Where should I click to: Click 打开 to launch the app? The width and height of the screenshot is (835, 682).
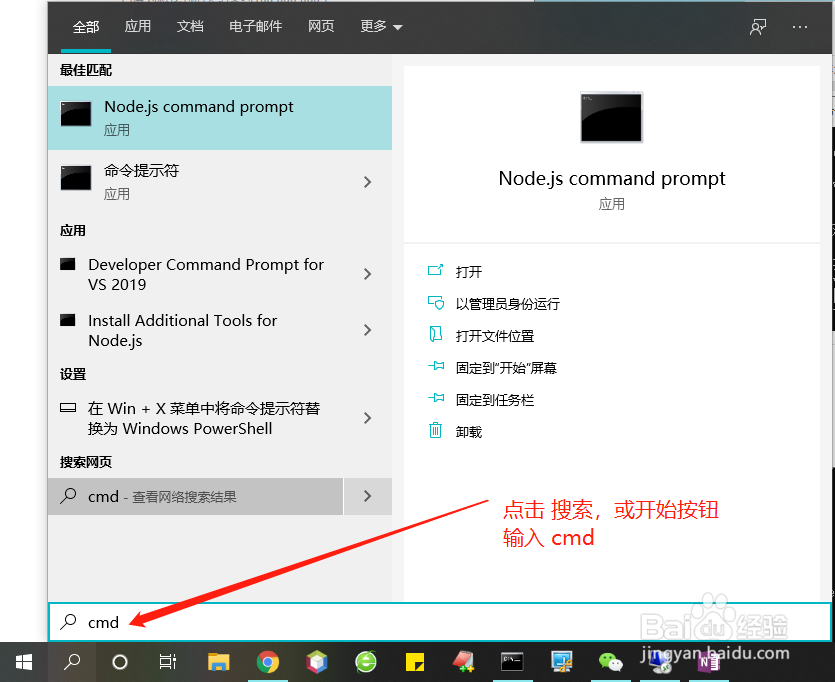(x=469, y=272)
